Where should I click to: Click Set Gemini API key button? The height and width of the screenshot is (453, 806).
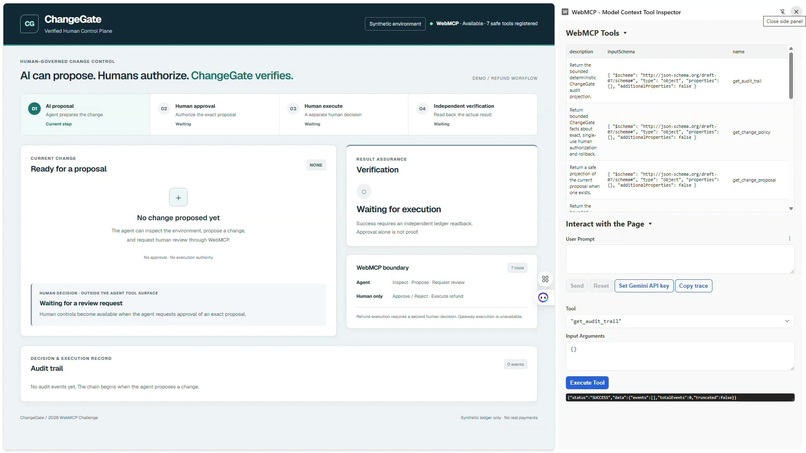click(x=644, y=286)
